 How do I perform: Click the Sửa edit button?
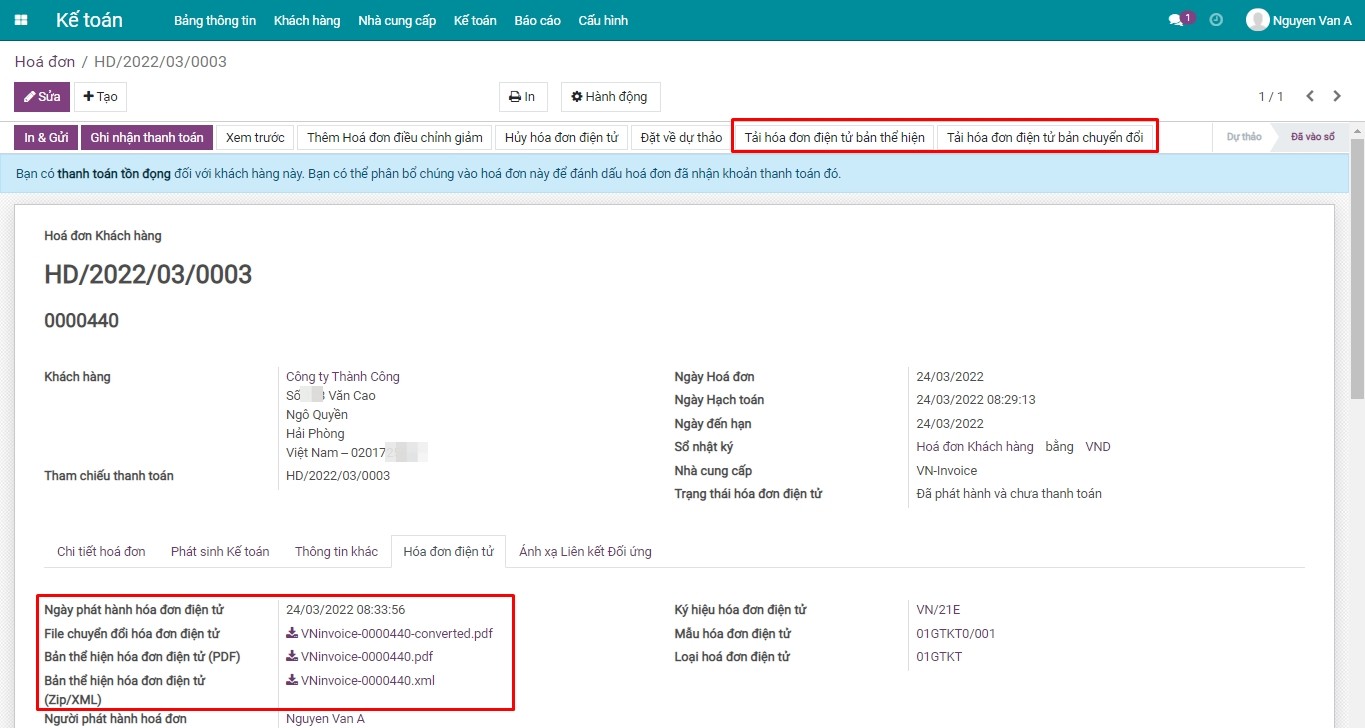[42, 97]
